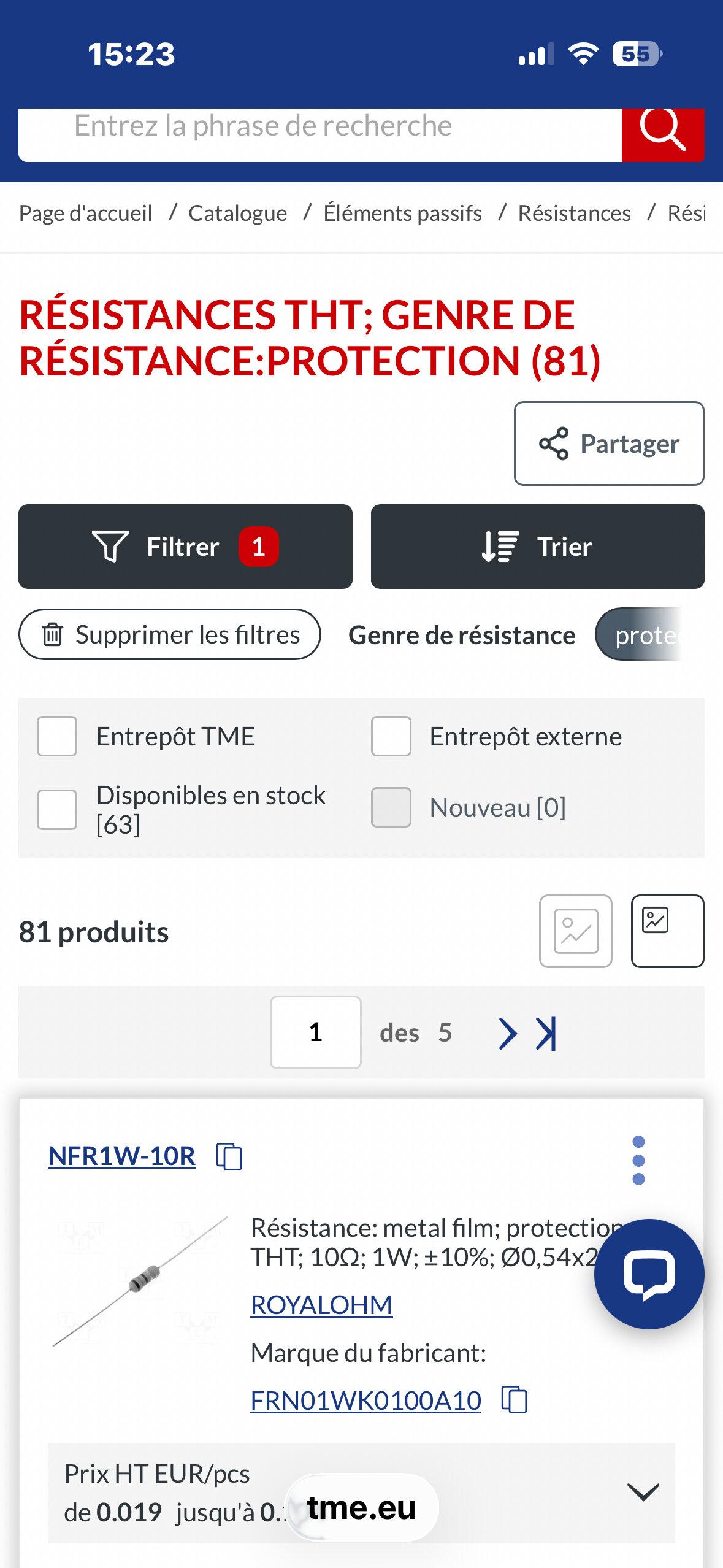Go to the next results page
723x1568 pixels.
[x=507, y=1034]
